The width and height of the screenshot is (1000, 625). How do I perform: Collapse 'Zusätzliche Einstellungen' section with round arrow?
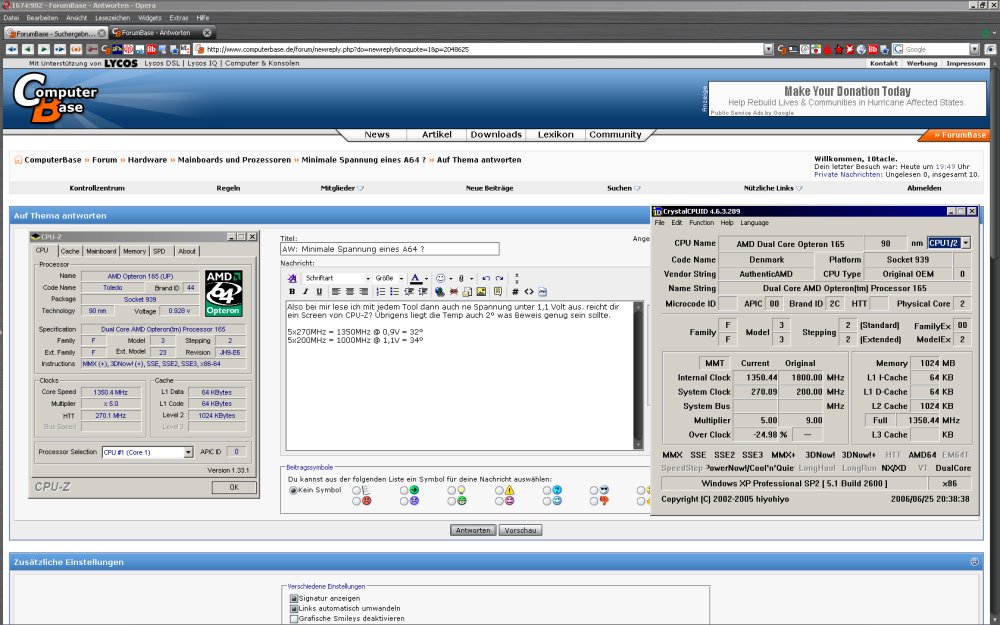[x=974, y=562]
